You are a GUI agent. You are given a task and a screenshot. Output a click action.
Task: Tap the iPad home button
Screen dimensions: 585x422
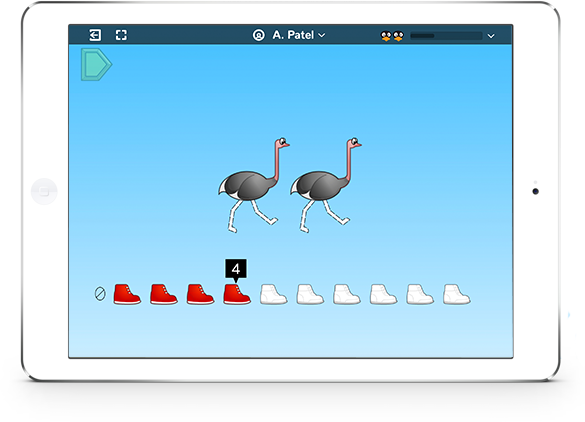click(x=44, y=192)
